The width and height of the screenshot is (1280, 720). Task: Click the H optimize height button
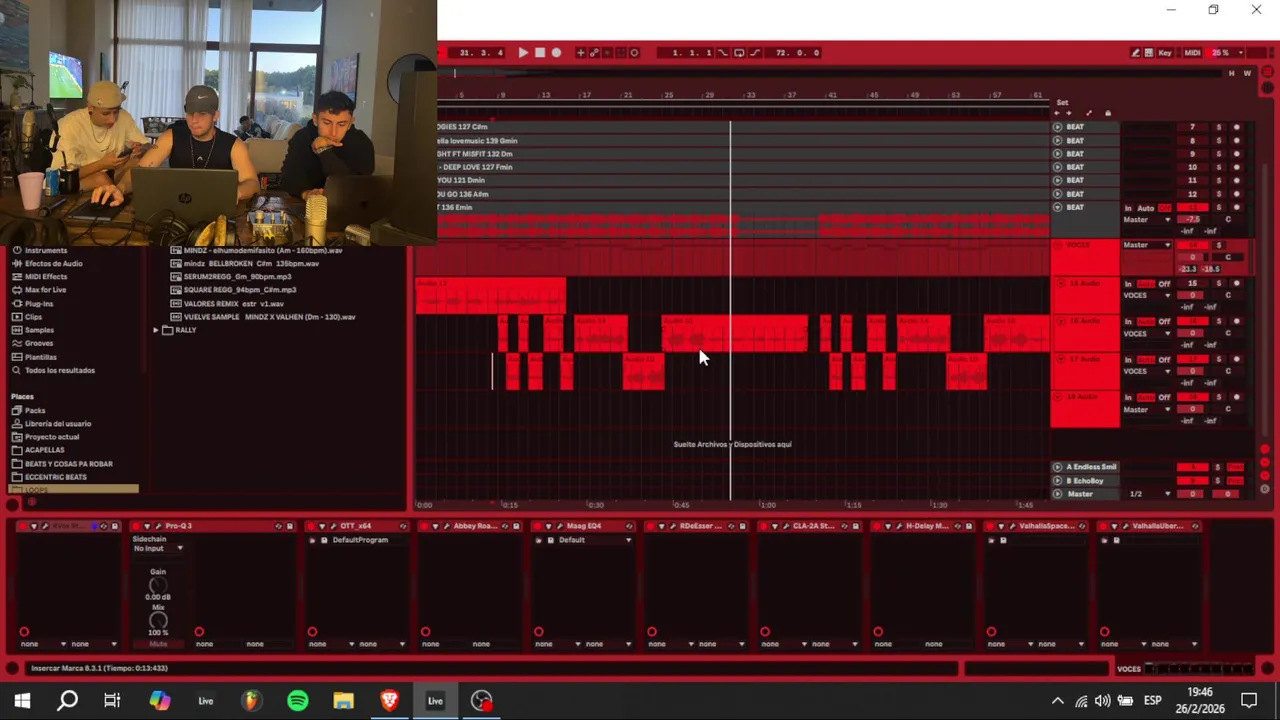(x=1232, y=73)
